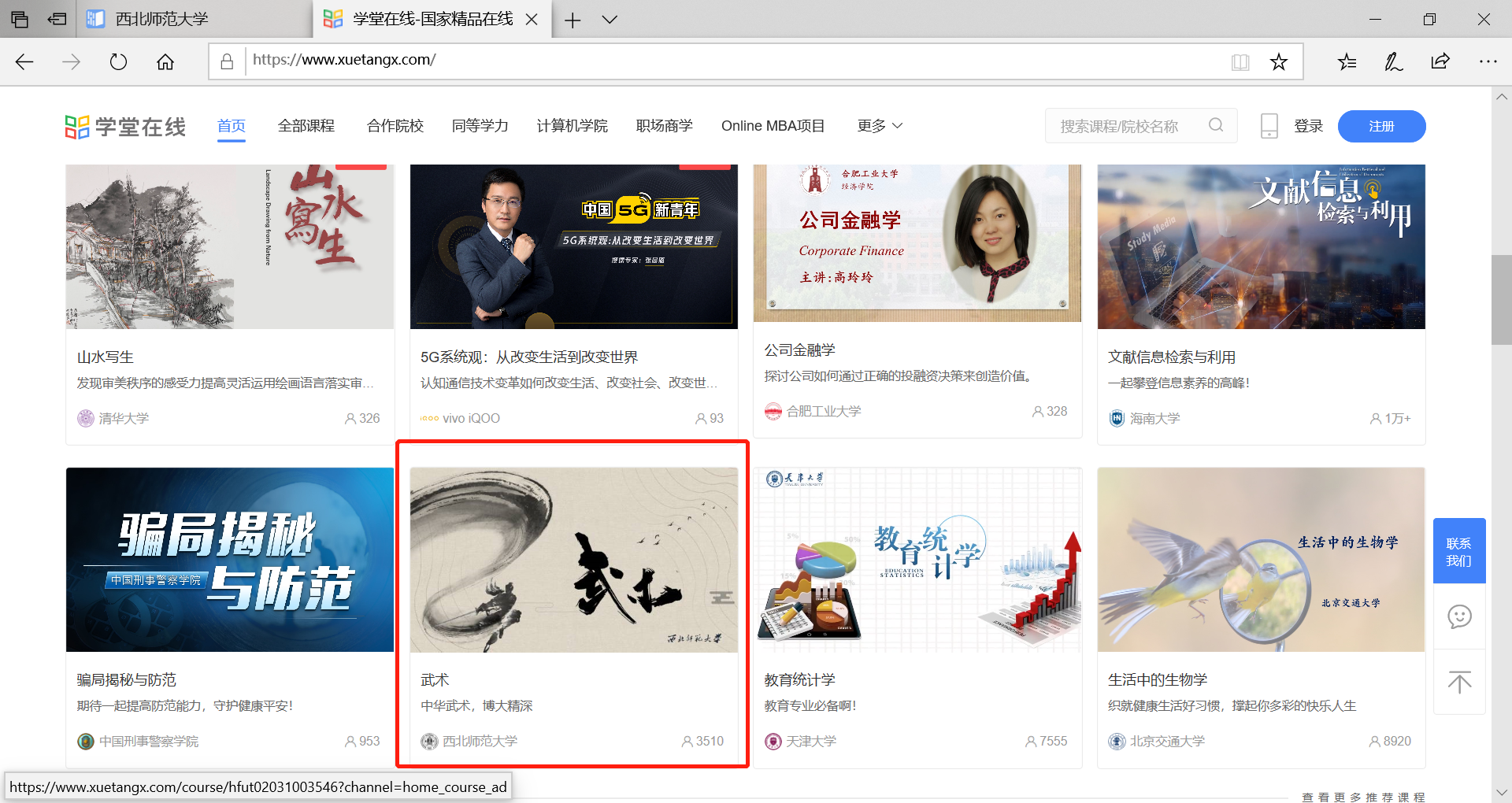Click the Xuetang Online logo
Image resolution: width=1512 pixels, height=803 pixels.
click(x=126, y=127)
